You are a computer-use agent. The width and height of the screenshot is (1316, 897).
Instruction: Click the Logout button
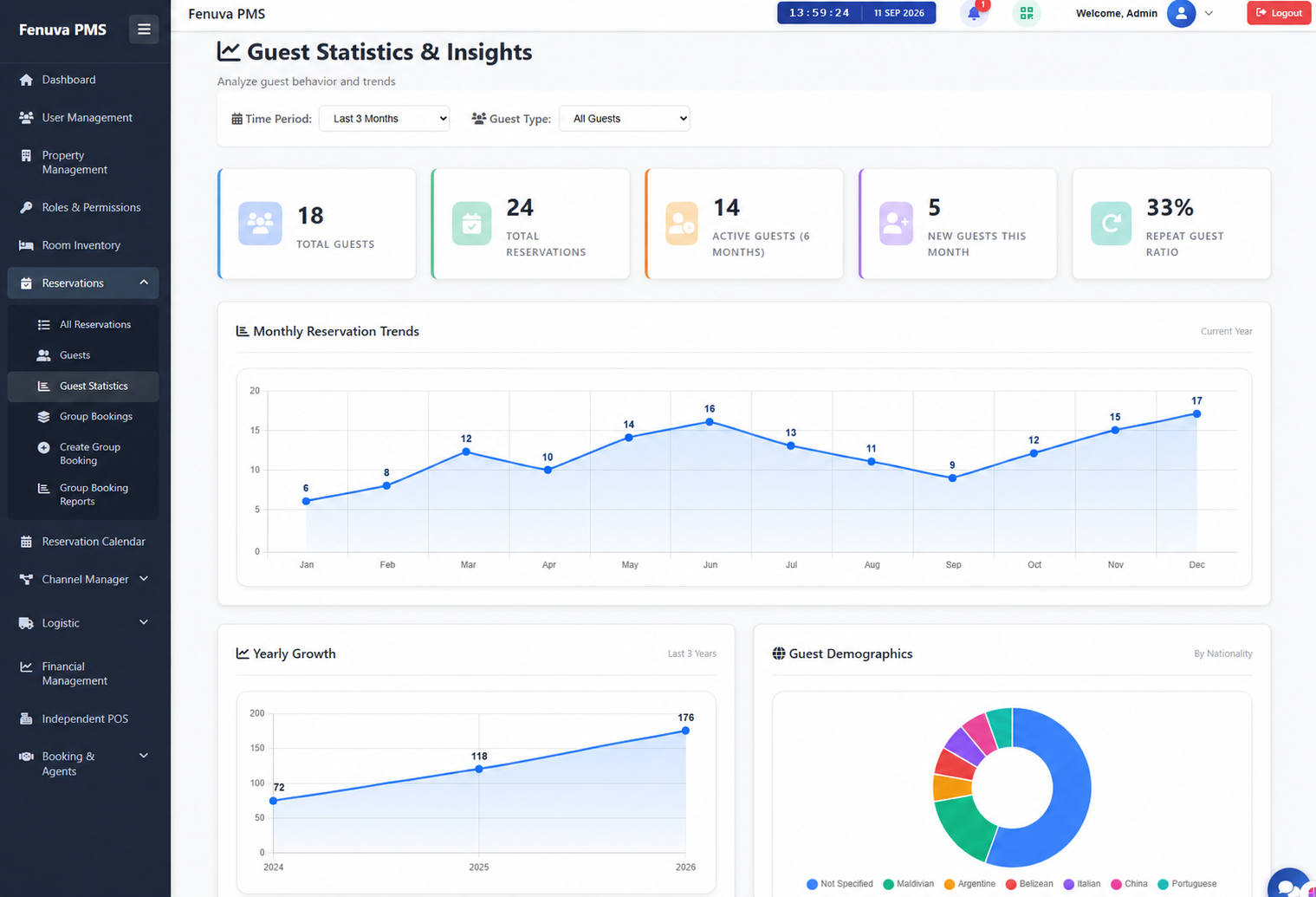coord(1279,13)
